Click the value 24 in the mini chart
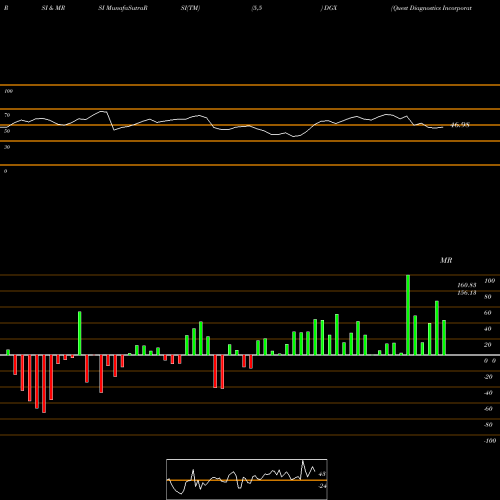 coord(322,486)
